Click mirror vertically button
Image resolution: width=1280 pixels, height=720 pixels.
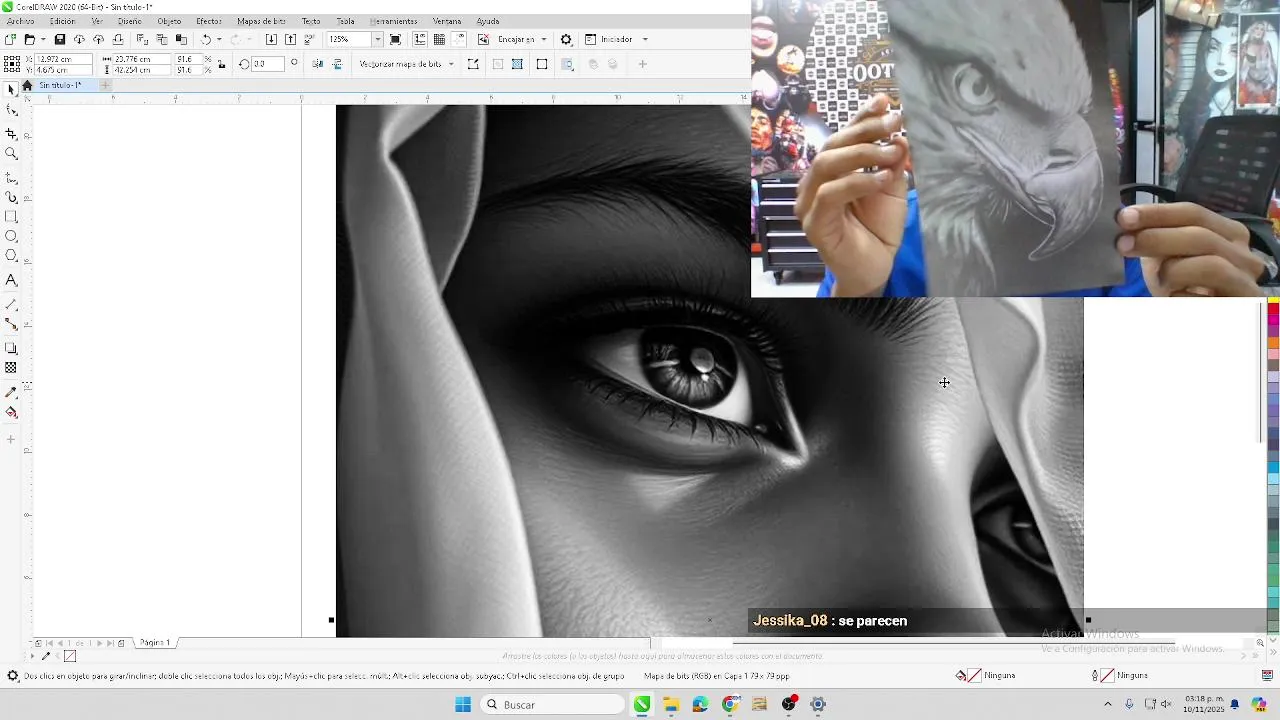point(337,64)
